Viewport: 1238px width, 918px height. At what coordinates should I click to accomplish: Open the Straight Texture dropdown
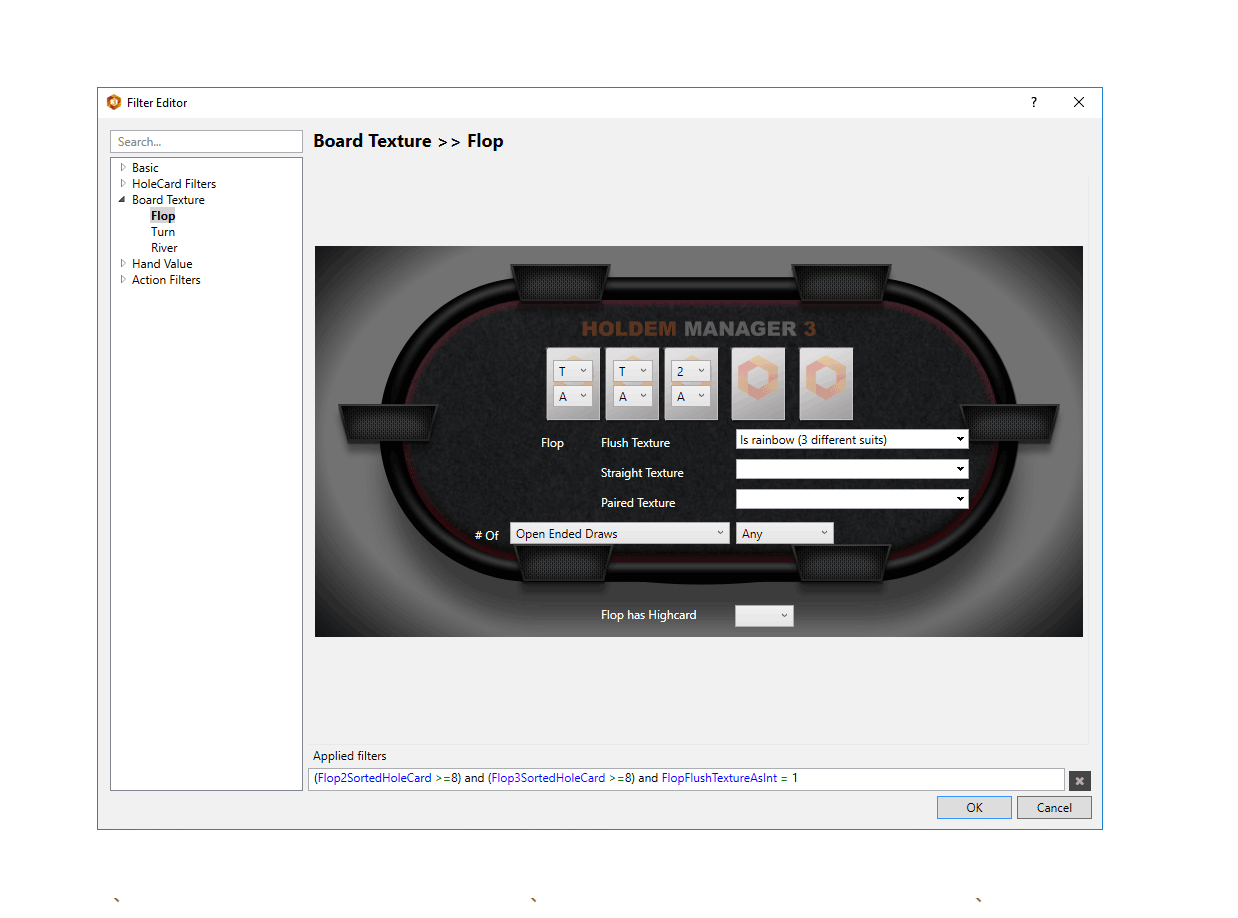851,469
